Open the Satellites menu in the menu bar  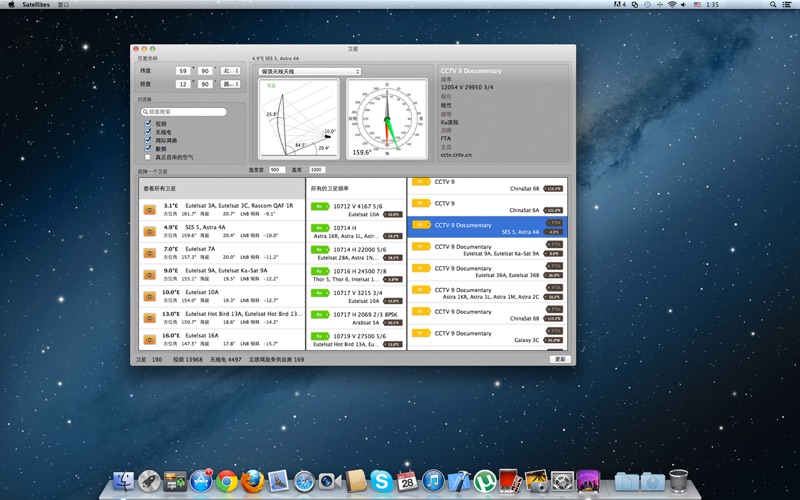click(36, 4)
